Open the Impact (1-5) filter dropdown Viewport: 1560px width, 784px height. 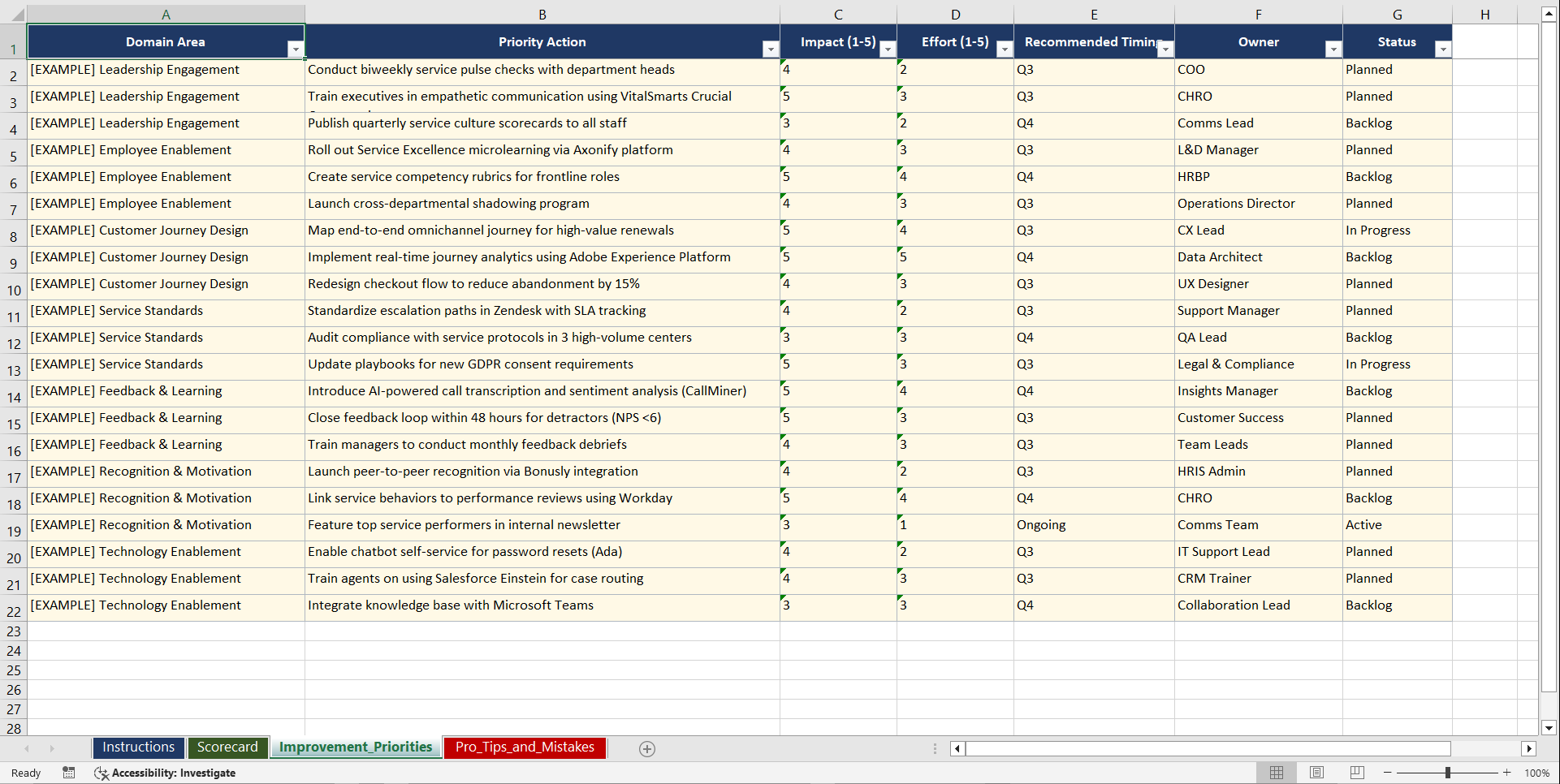(888, 49)
